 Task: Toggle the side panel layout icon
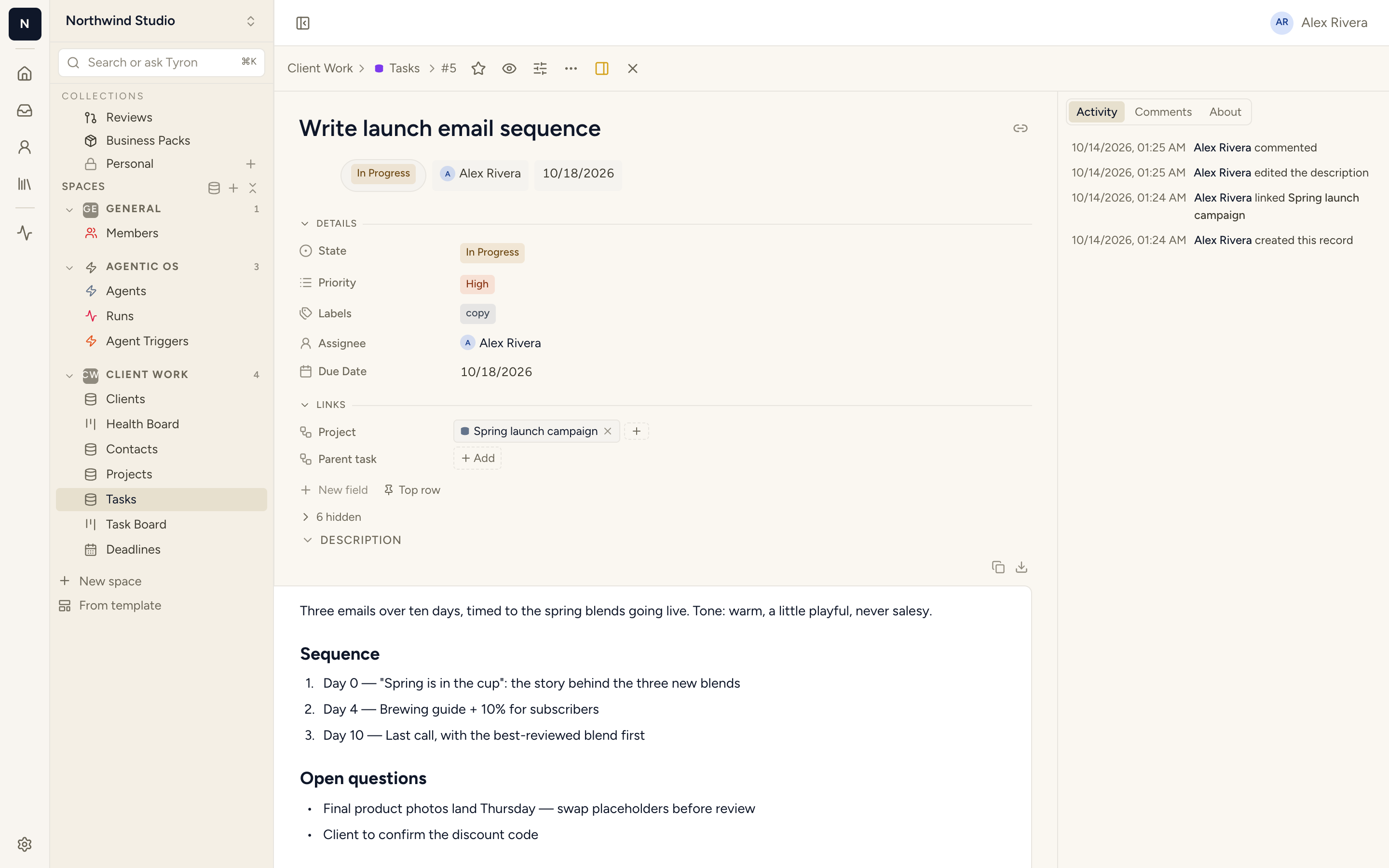[x=601, y=68]
